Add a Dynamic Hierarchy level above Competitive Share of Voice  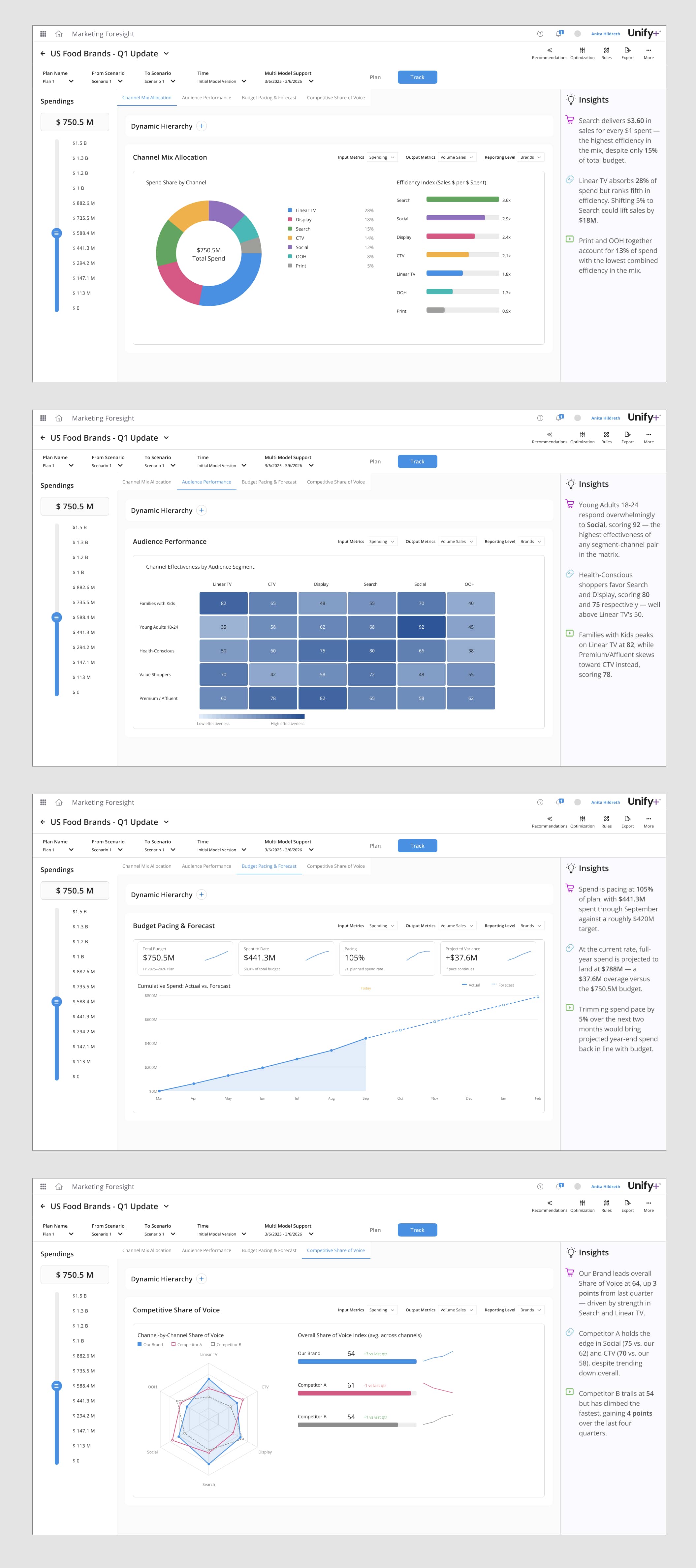(202, 1278)
